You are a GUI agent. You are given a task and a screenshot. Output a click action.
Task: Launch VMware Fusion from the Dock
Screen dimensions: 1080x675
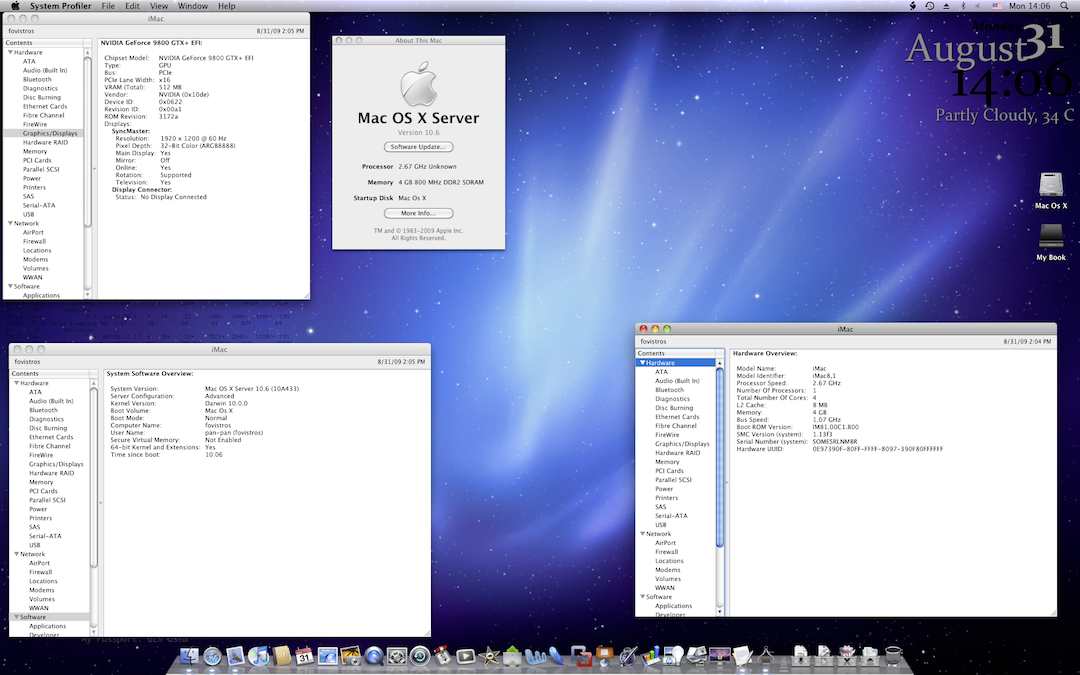click(x=581, y=656)
